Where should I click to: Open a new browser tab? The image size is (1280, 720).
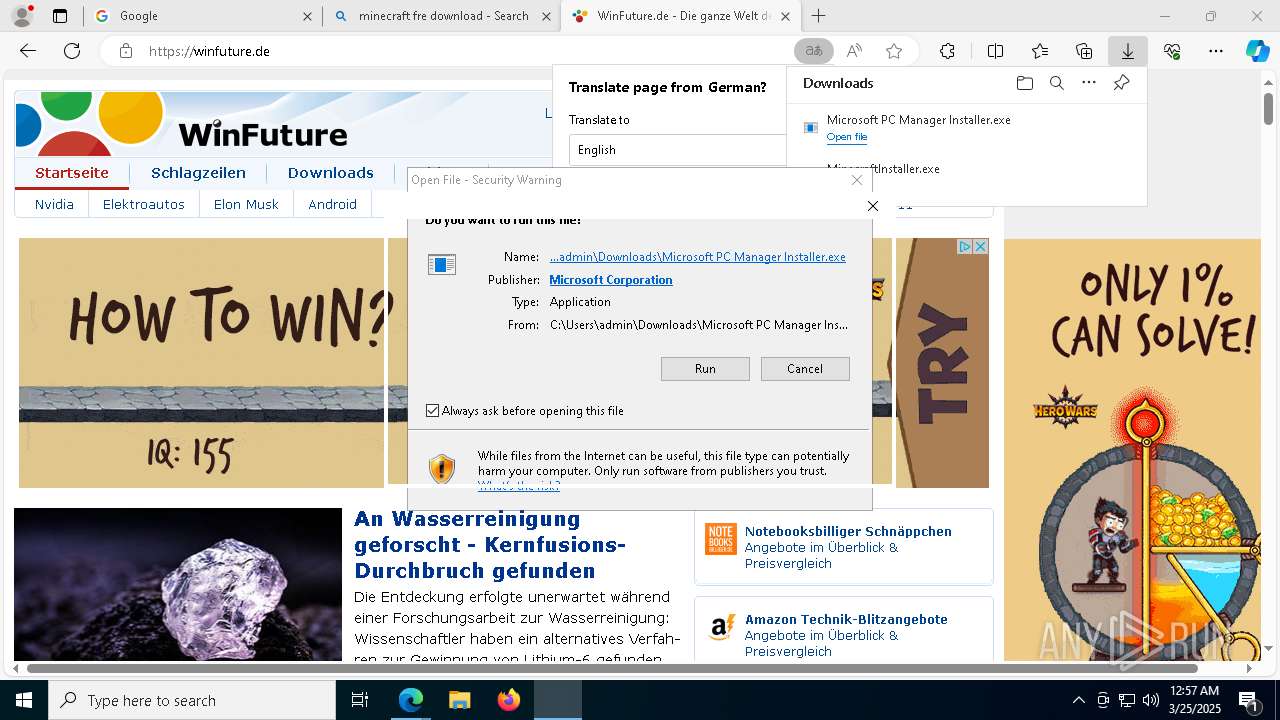click(819, 16)
